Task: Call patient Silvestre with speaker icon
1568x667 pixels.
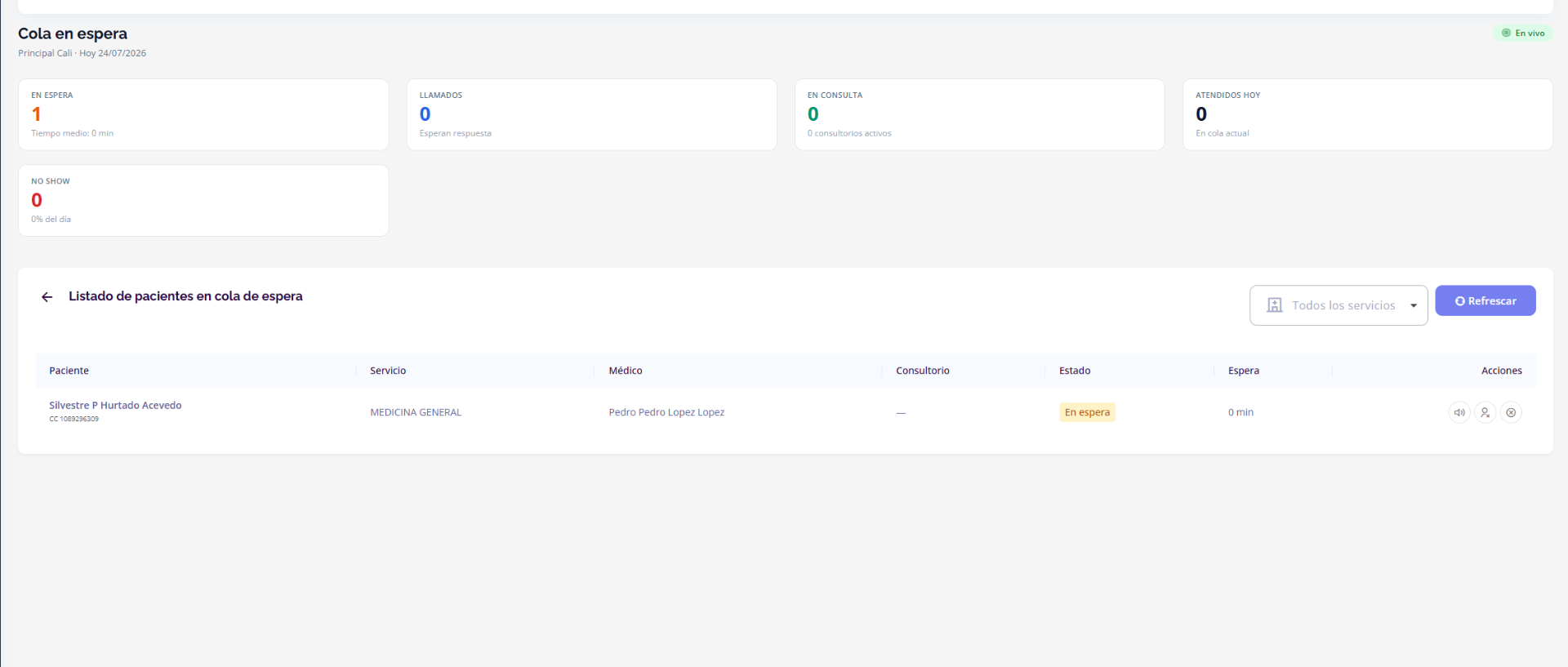Action: click(1459, 412)
